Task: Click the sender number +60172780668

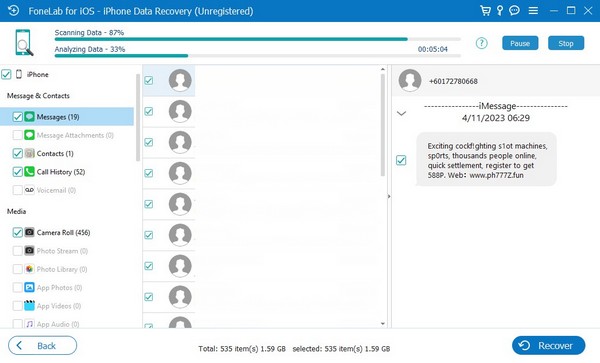Action: pyautogui.click(x=453, y=81)
